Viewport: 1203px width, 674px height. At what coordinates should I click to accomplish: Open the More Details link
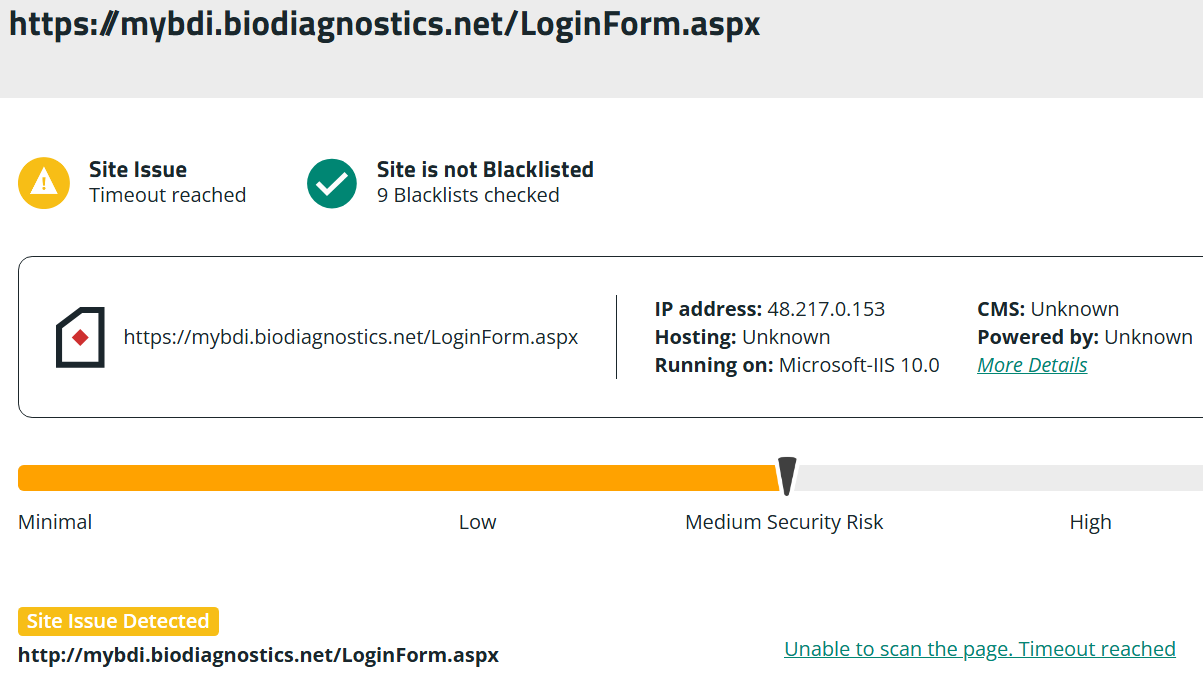click(x=1032, y=365)
